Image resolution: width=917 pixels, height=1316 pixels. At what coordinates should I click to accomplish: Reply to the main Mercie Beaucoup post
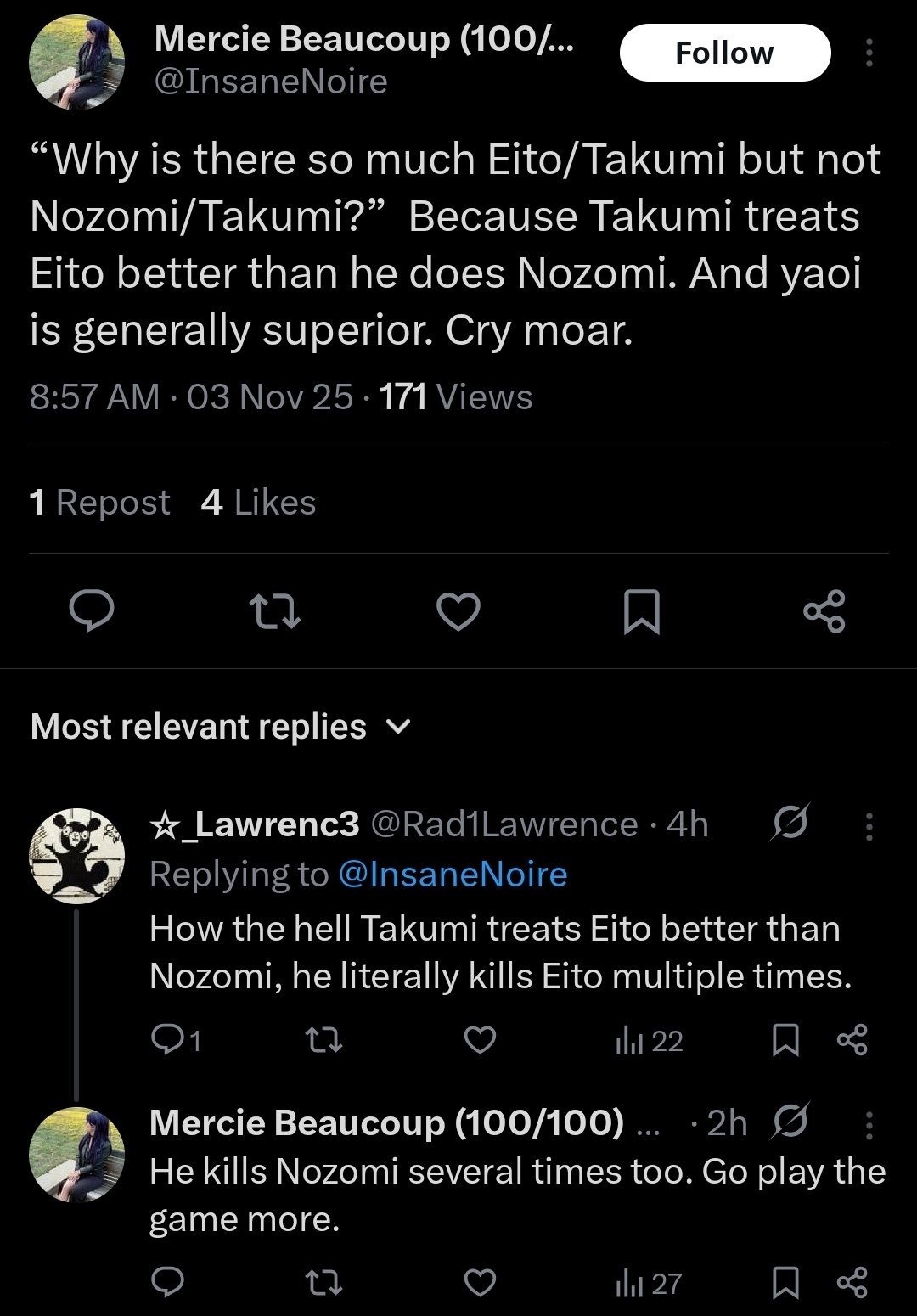pos(90,611)
